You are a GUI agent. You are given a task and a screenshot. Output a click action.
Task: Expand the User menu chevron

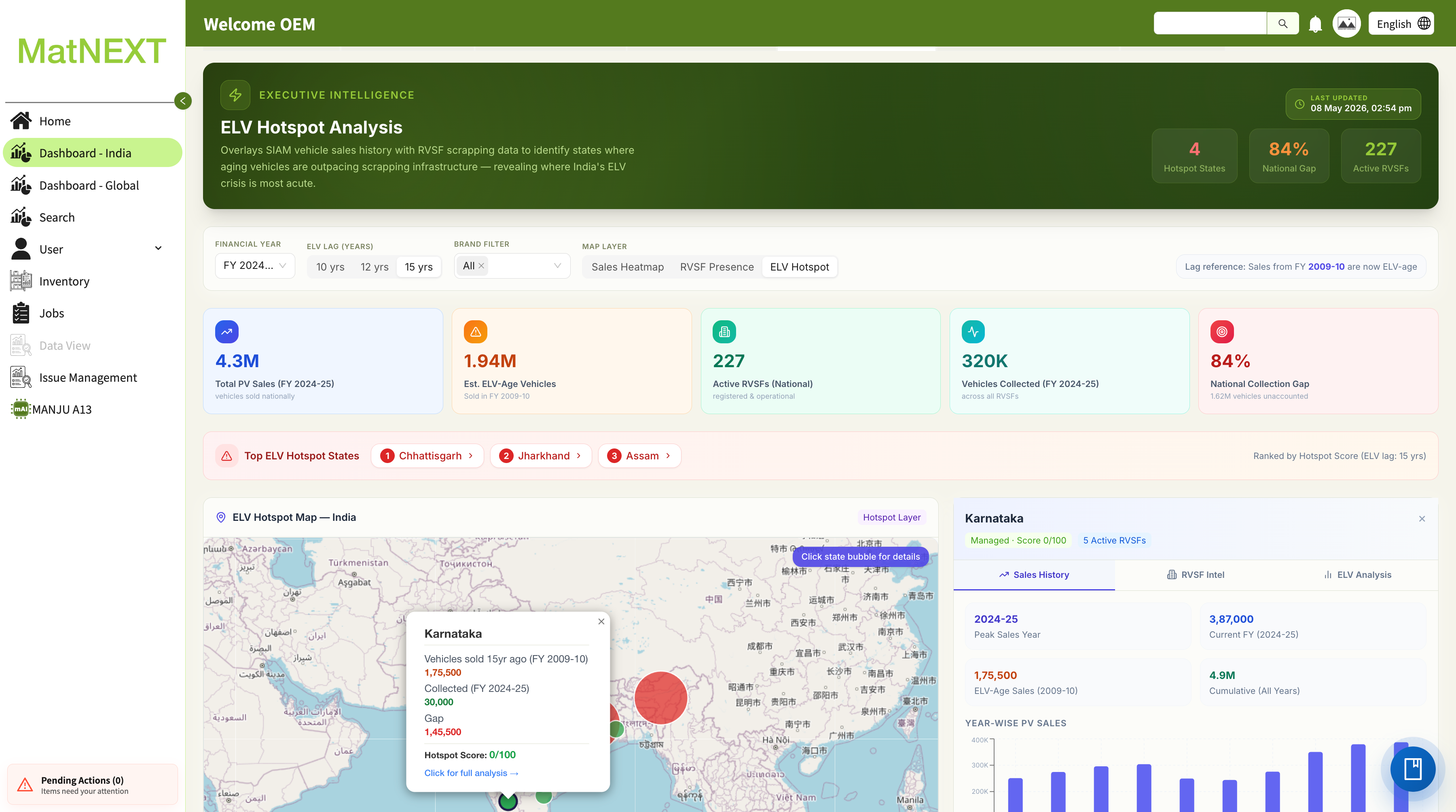pyautogui.click(x=158, y=249)
